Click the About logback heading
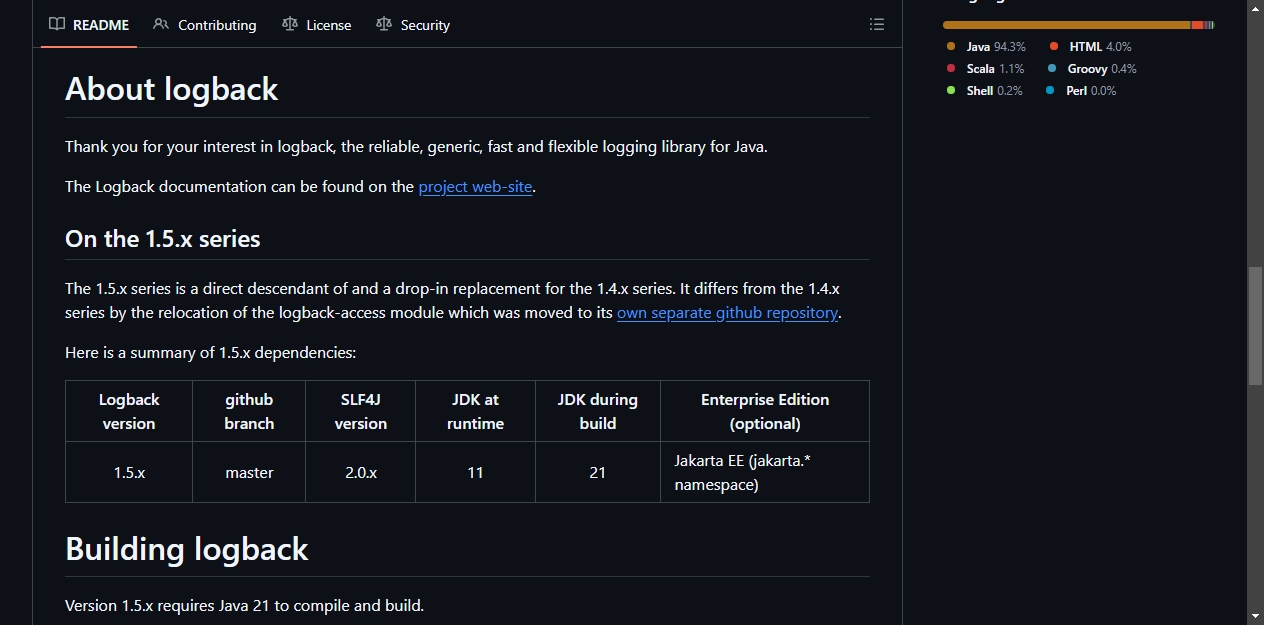The width and height of the screenshot is (1264, 625). [171, 89]
